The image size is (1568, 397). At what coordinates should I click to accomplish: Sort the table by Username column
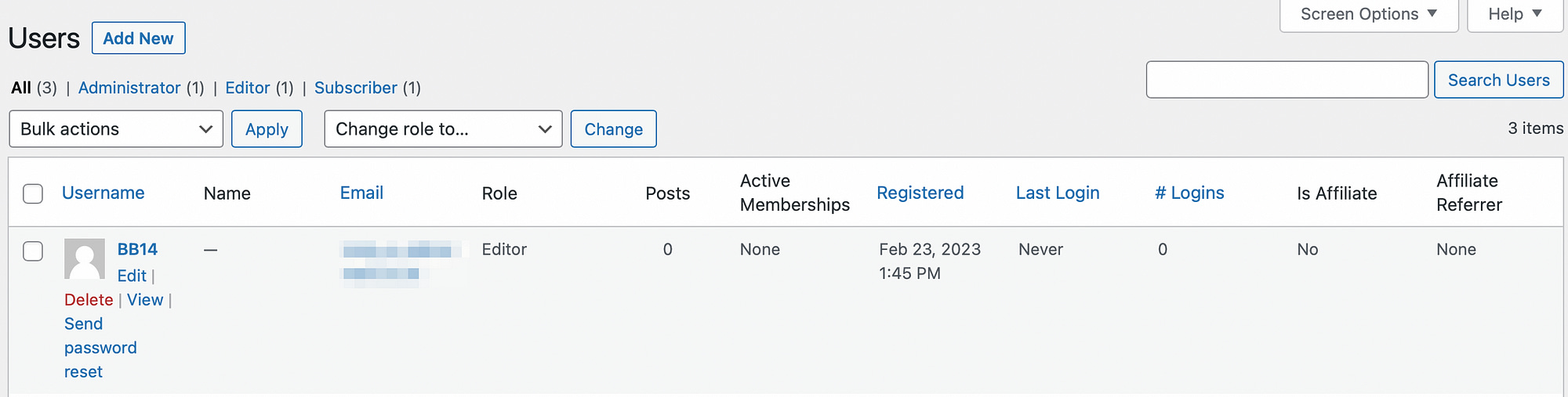click(x=103, y=193)
